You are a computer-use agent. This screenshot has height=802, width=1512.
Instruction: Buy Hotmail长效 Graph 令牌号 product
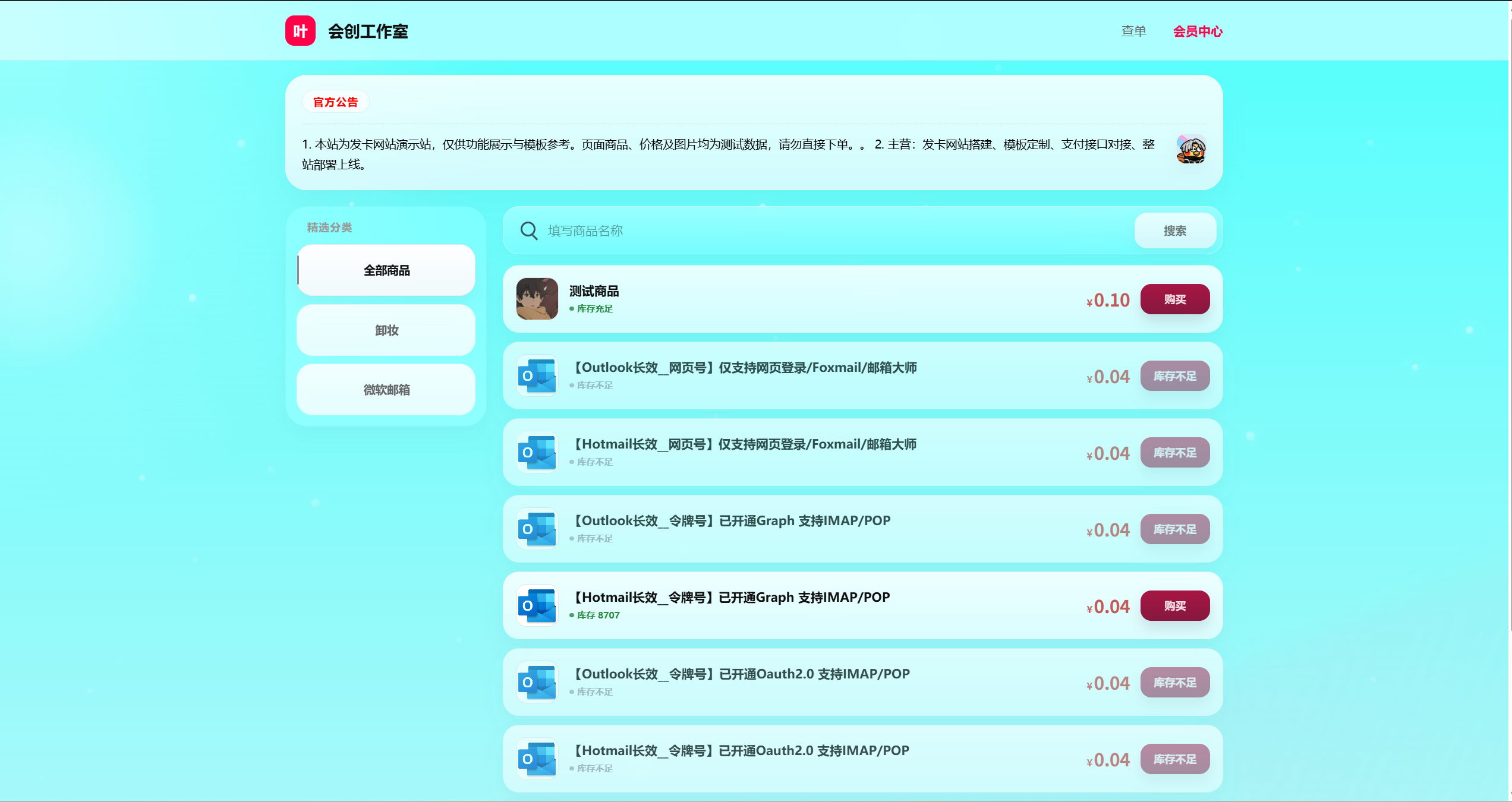click(1175, 605)
